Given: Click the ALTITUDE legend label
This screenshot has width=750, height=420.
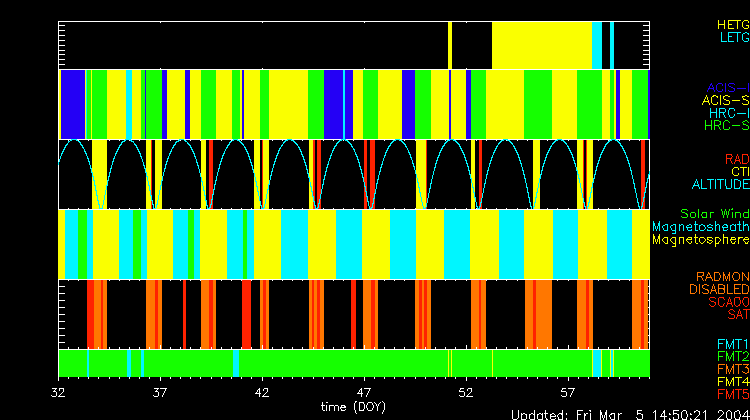Looking at the screenshot, I should point(720,185).
